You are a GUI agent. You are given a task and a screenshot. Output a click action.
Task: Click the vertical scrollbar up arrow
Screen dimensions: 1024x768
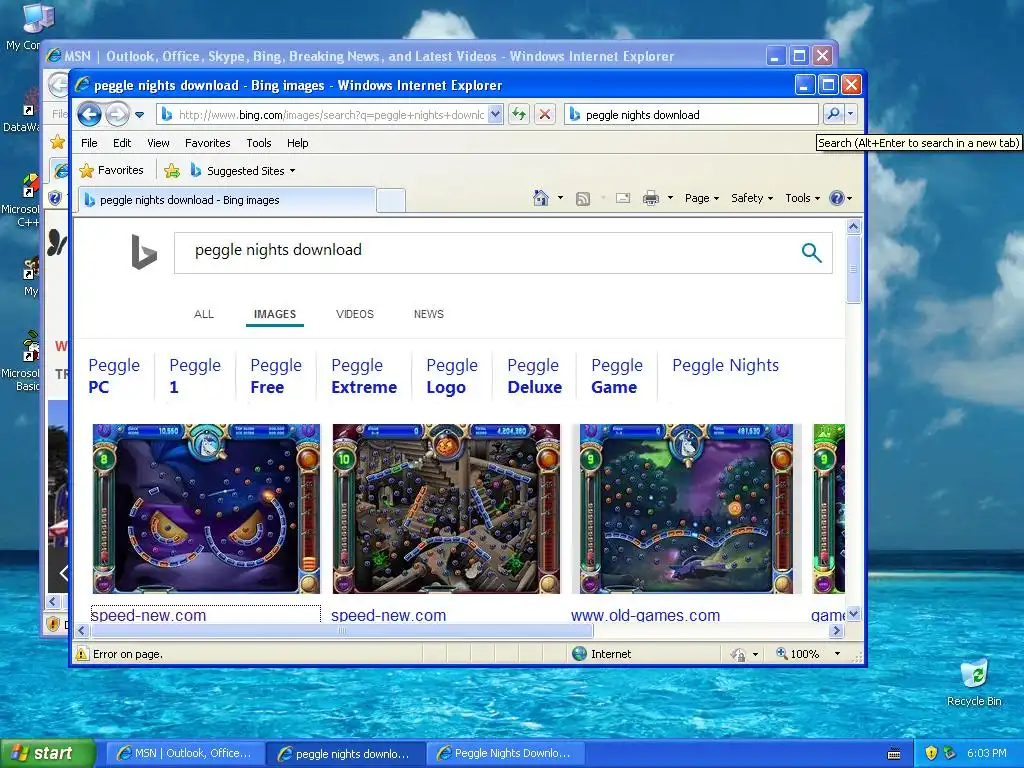point(854,227)
